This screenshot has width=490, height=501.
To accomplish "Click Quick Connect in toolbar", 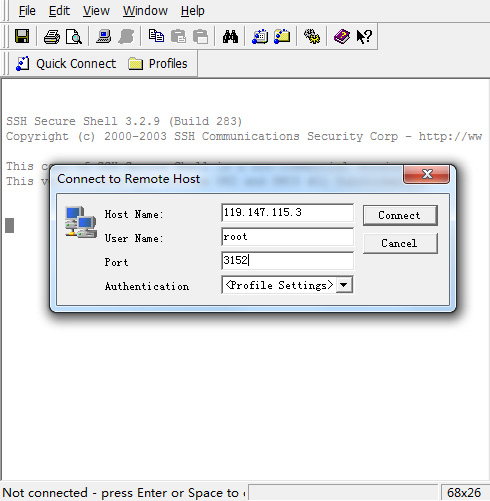I will click(66, 64).
